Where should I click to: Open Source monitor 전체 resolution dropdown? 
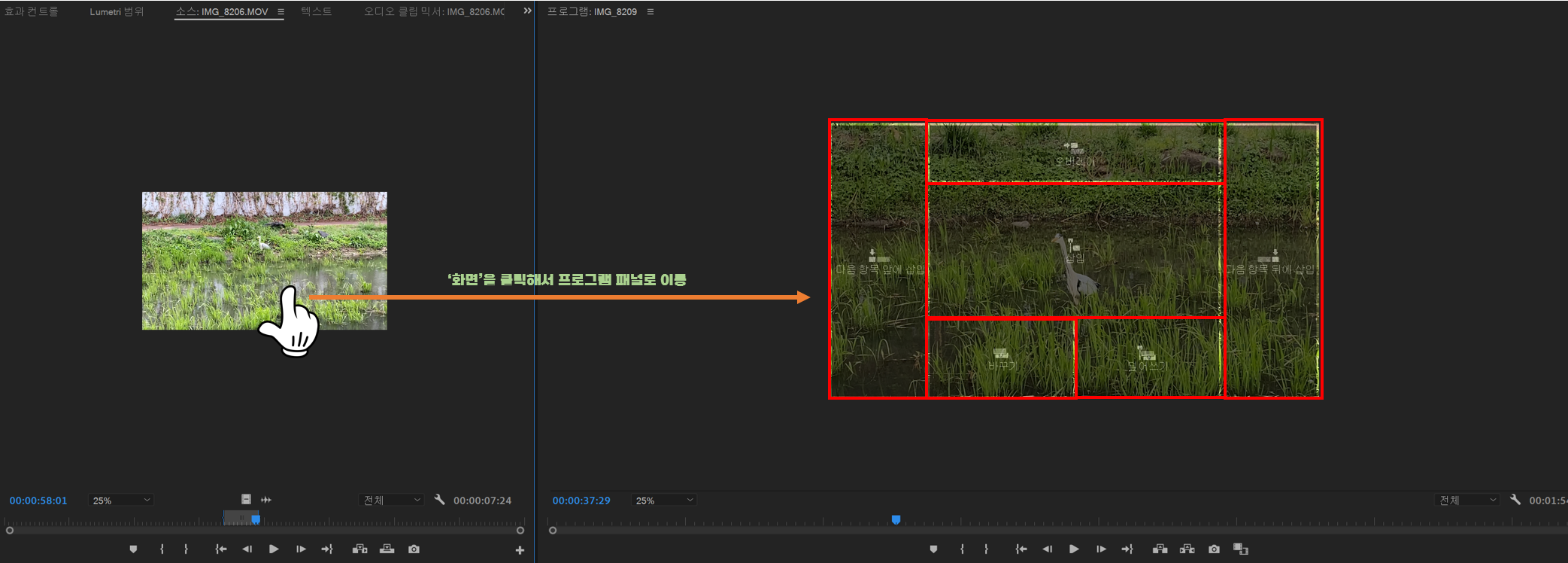392,500
